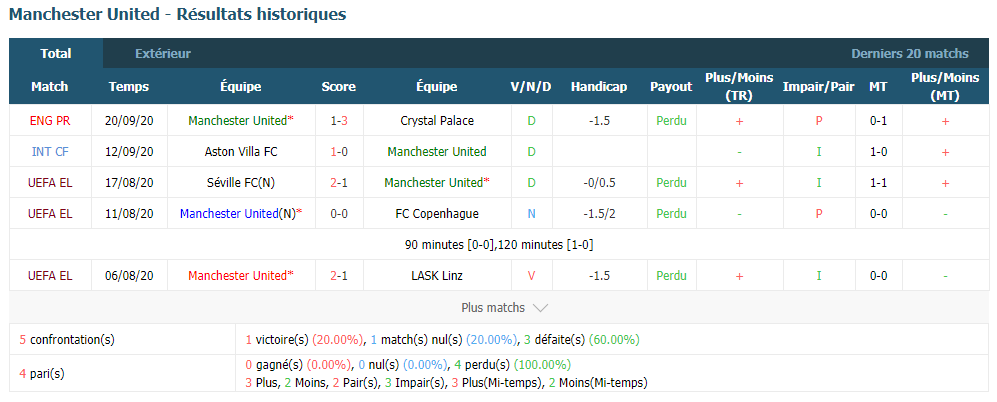997x402 pixels.
Task: Open the Derniers 20 matchs selector
Action: click(910, 54)
